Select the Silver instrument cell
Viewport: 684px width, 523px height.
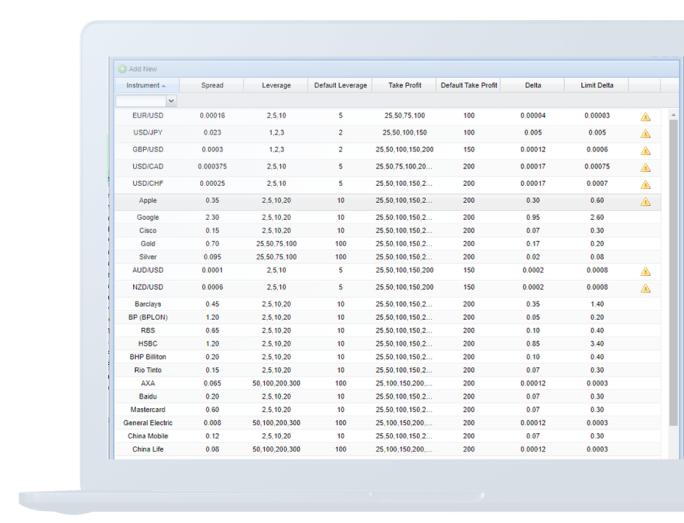click(147, 257)
